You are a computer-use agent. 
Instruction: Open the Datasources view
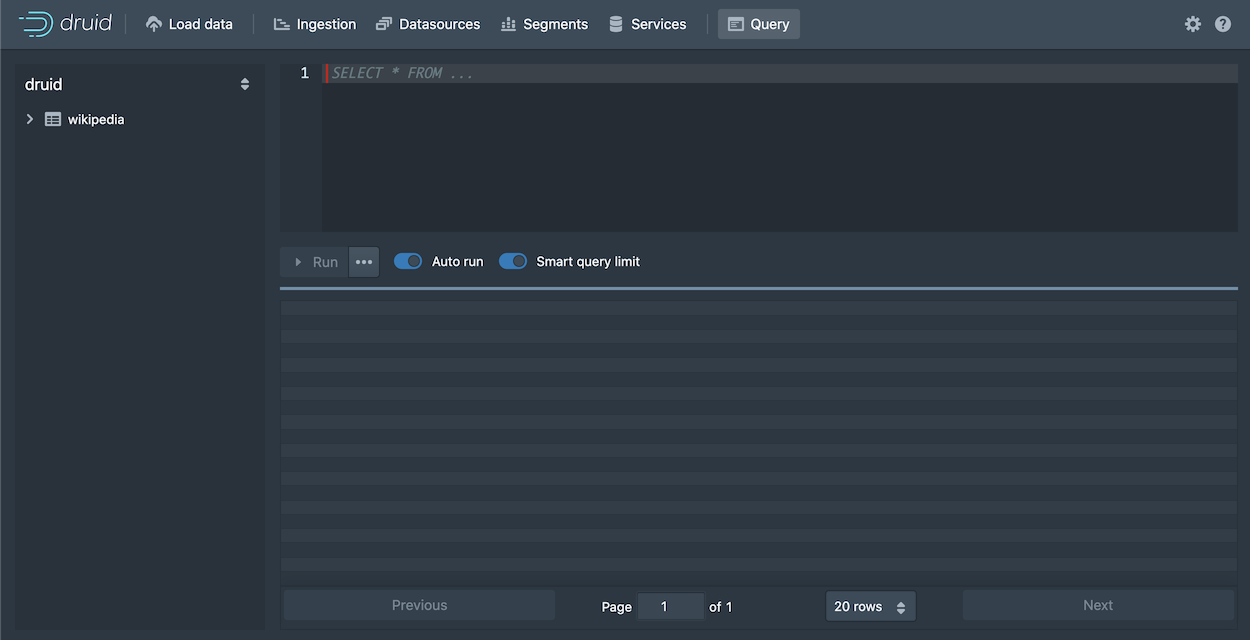point(428,24)
